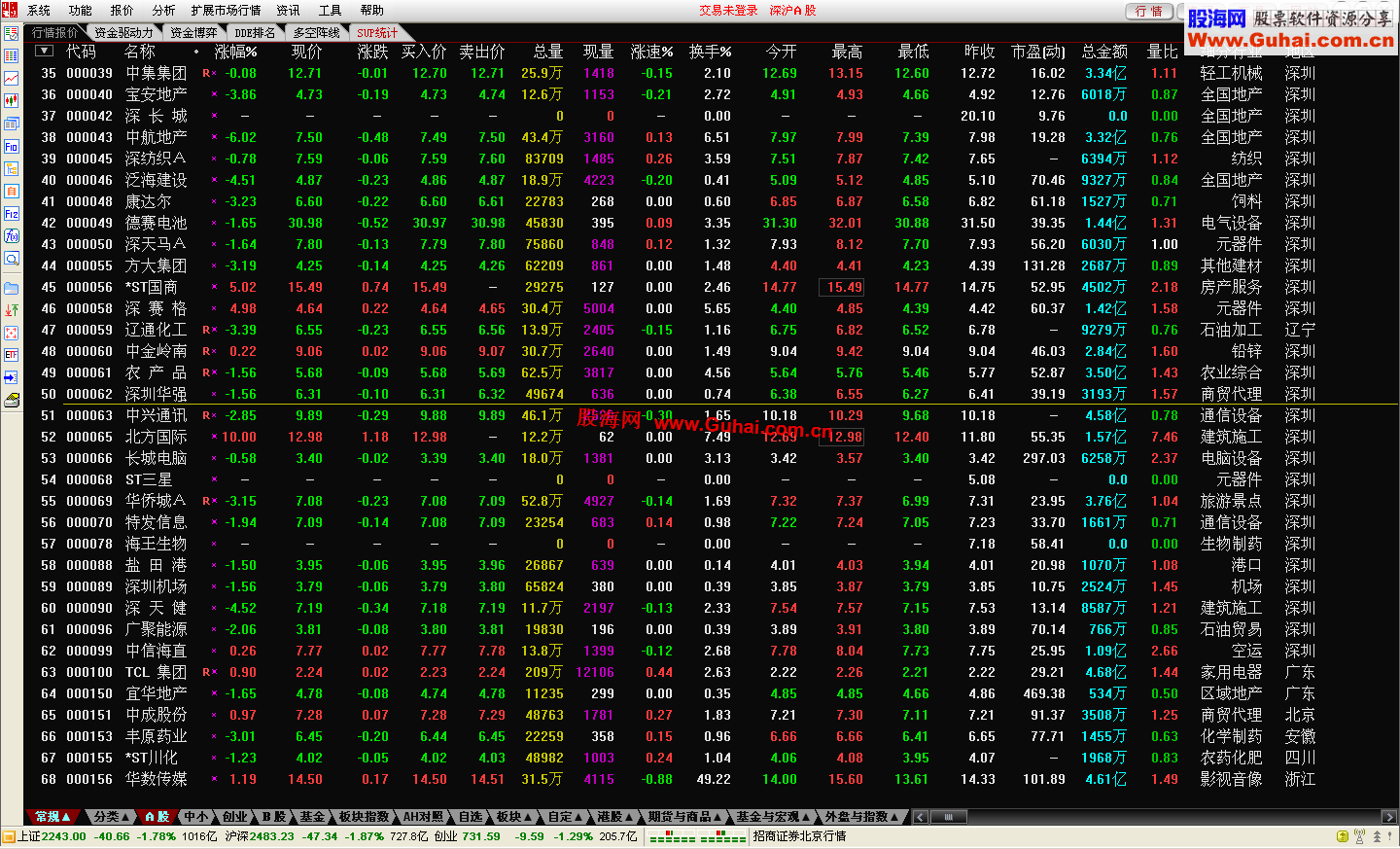Click the yellow-green status tray icon at bottom right
The width and height of the screenshot is (1400, 849).
pyautogui.click(x=1343, y=836)
